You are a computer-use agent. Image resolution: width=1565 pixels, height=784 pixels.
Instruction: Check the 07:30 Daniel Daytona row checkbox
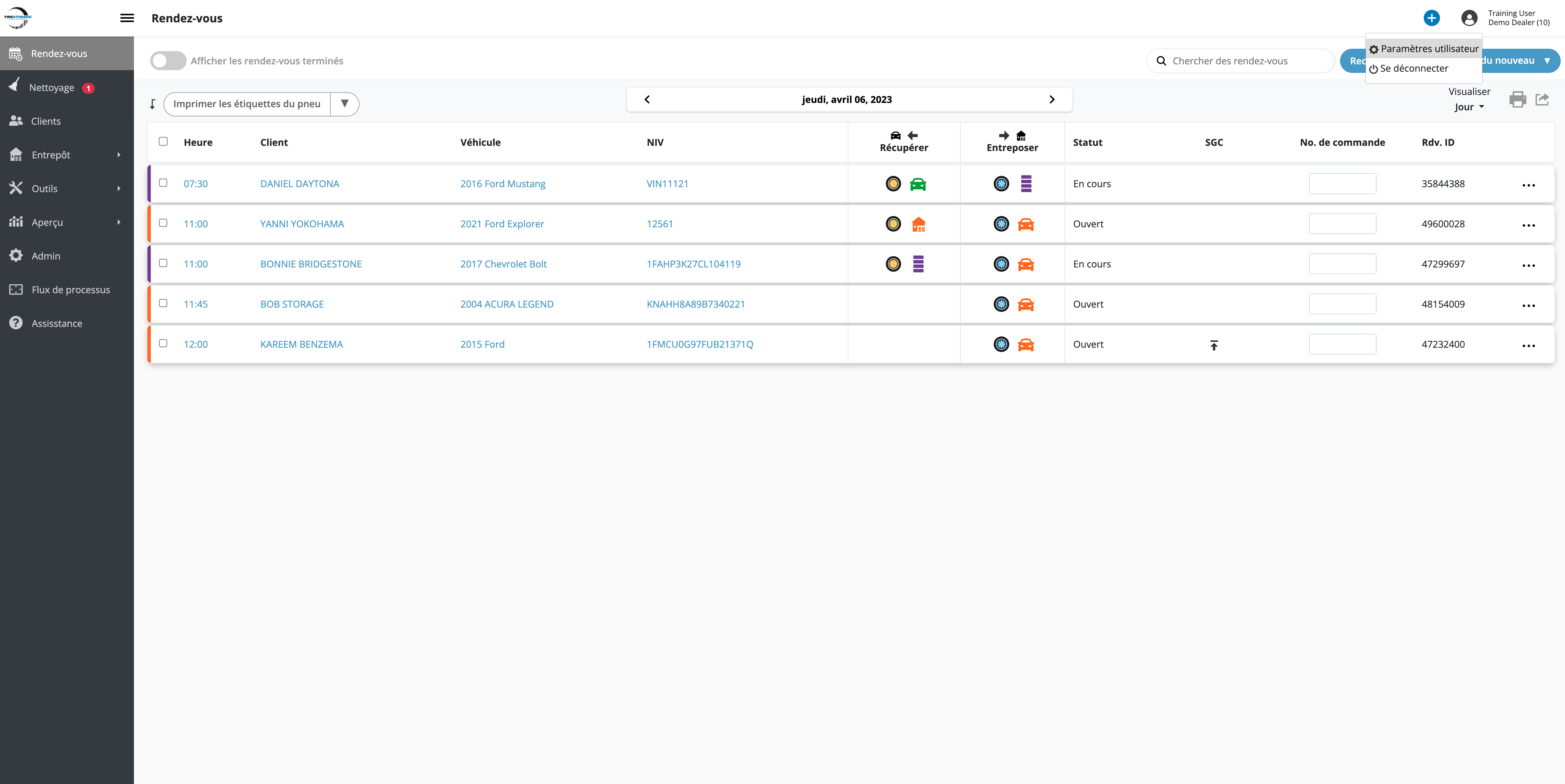[x=163, y=183]
